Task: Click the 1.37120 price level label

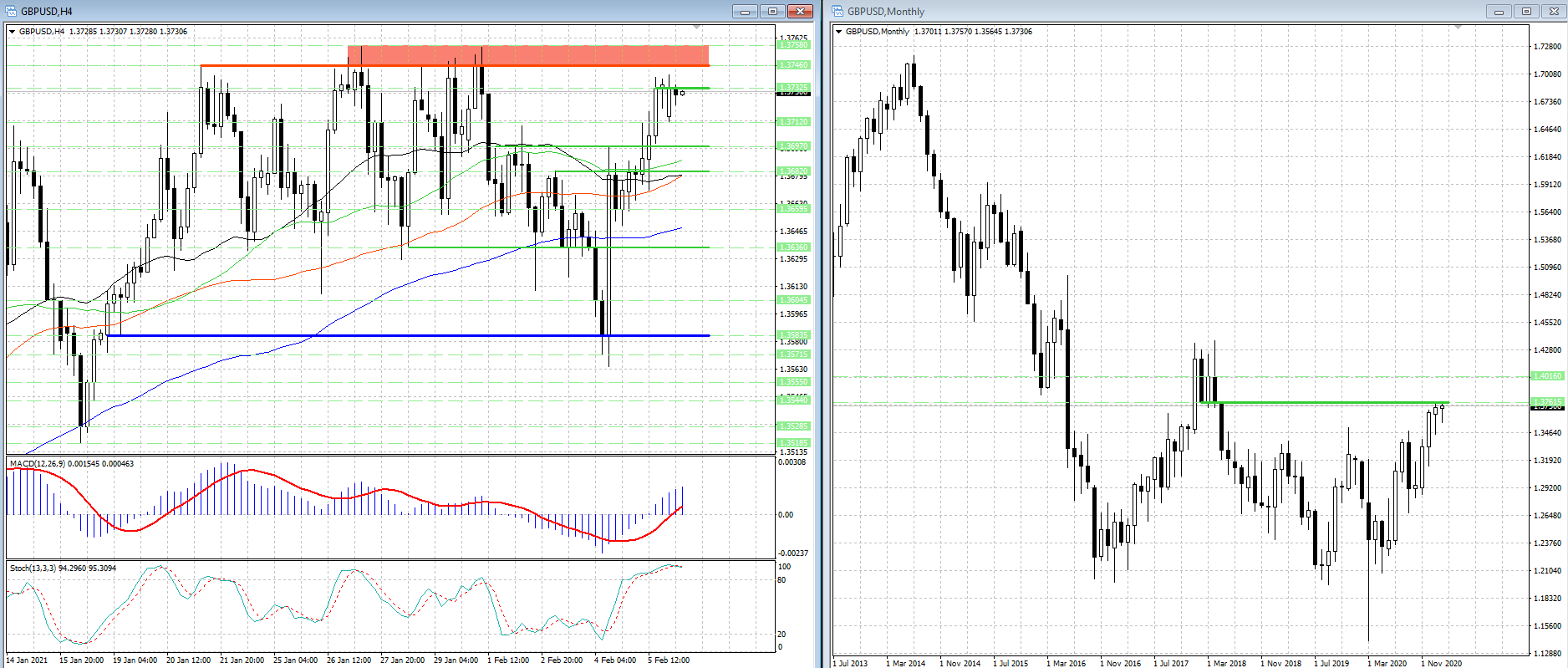Action: pyautogui.click(x=793, y=121)
